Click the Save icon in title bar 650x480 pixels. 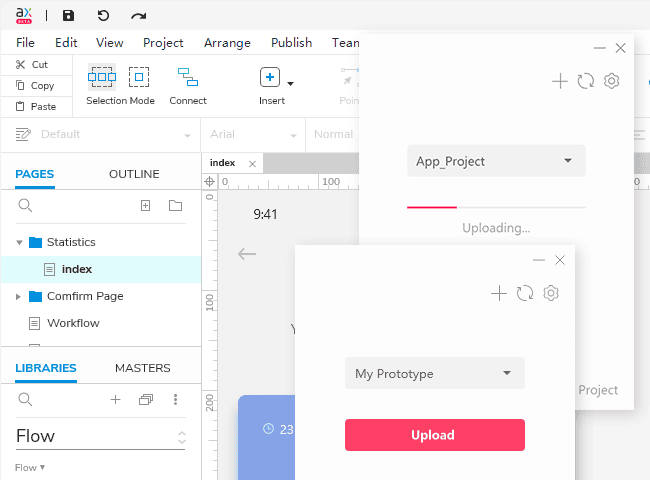(68, 15)
